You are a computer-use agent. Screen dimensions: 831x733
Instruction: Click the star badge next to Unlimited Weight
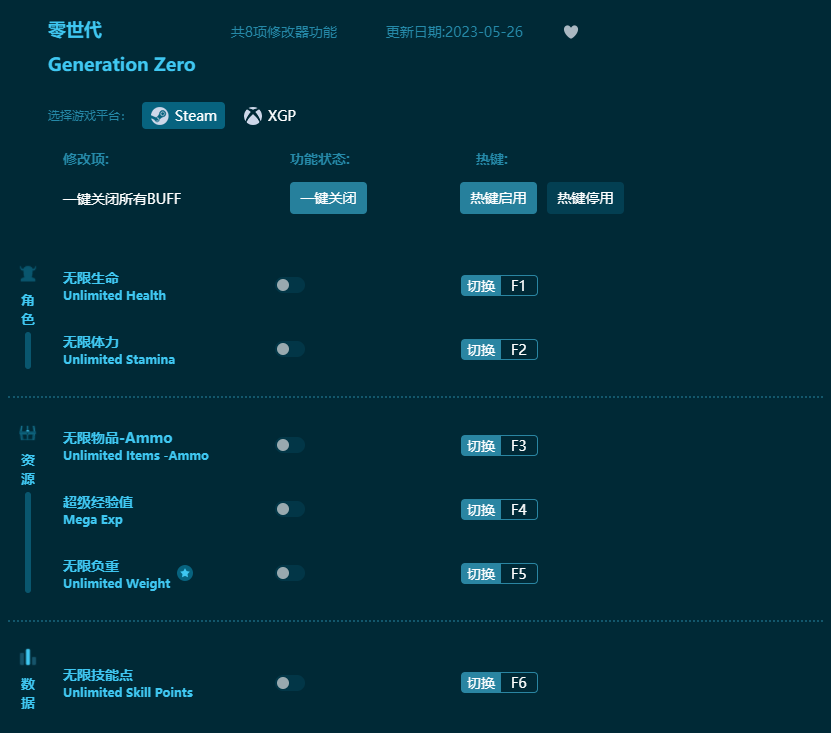[184, 573]
